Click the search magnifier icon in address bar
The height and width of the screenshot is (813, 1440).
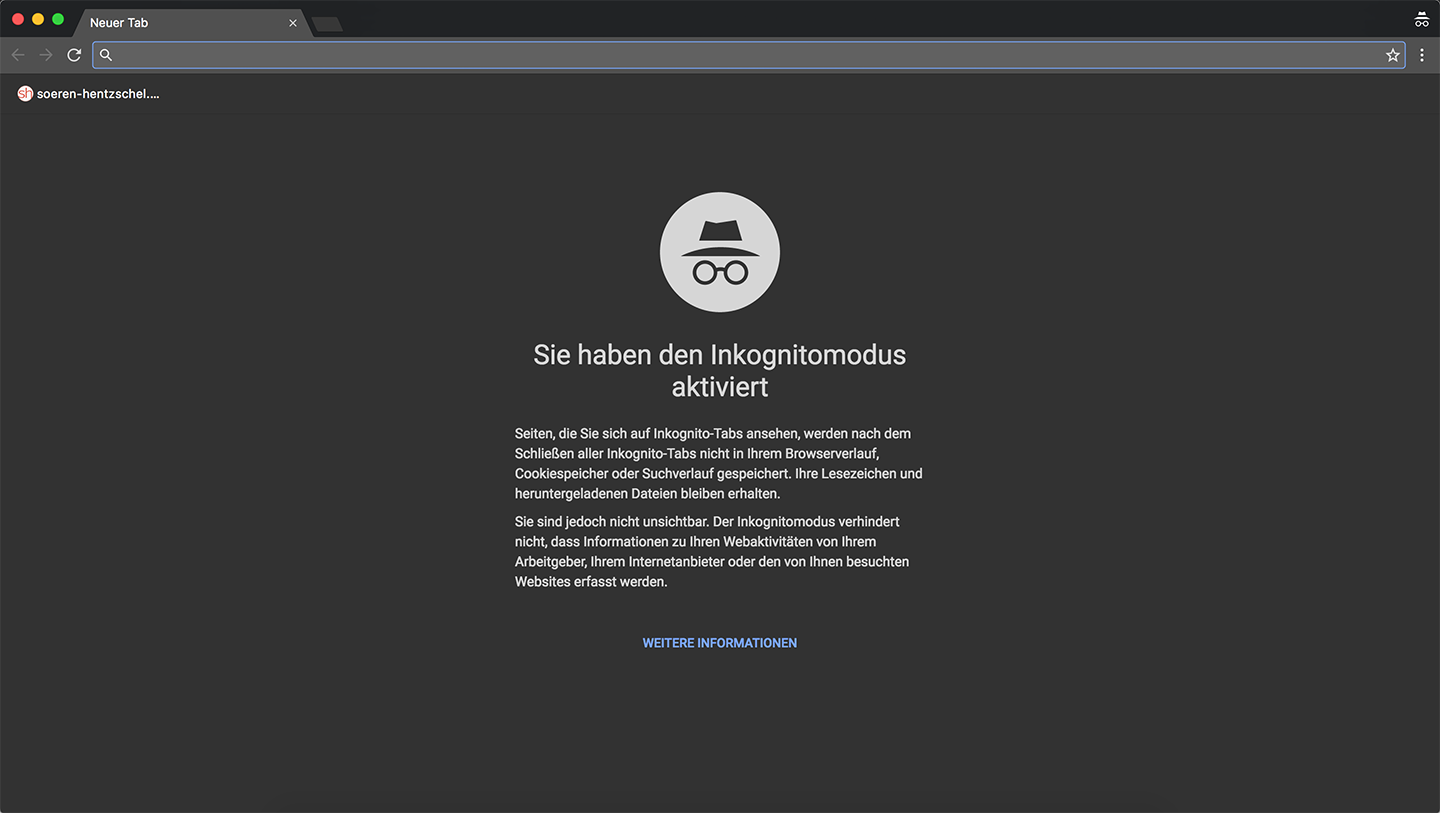[x=106, y=55]
